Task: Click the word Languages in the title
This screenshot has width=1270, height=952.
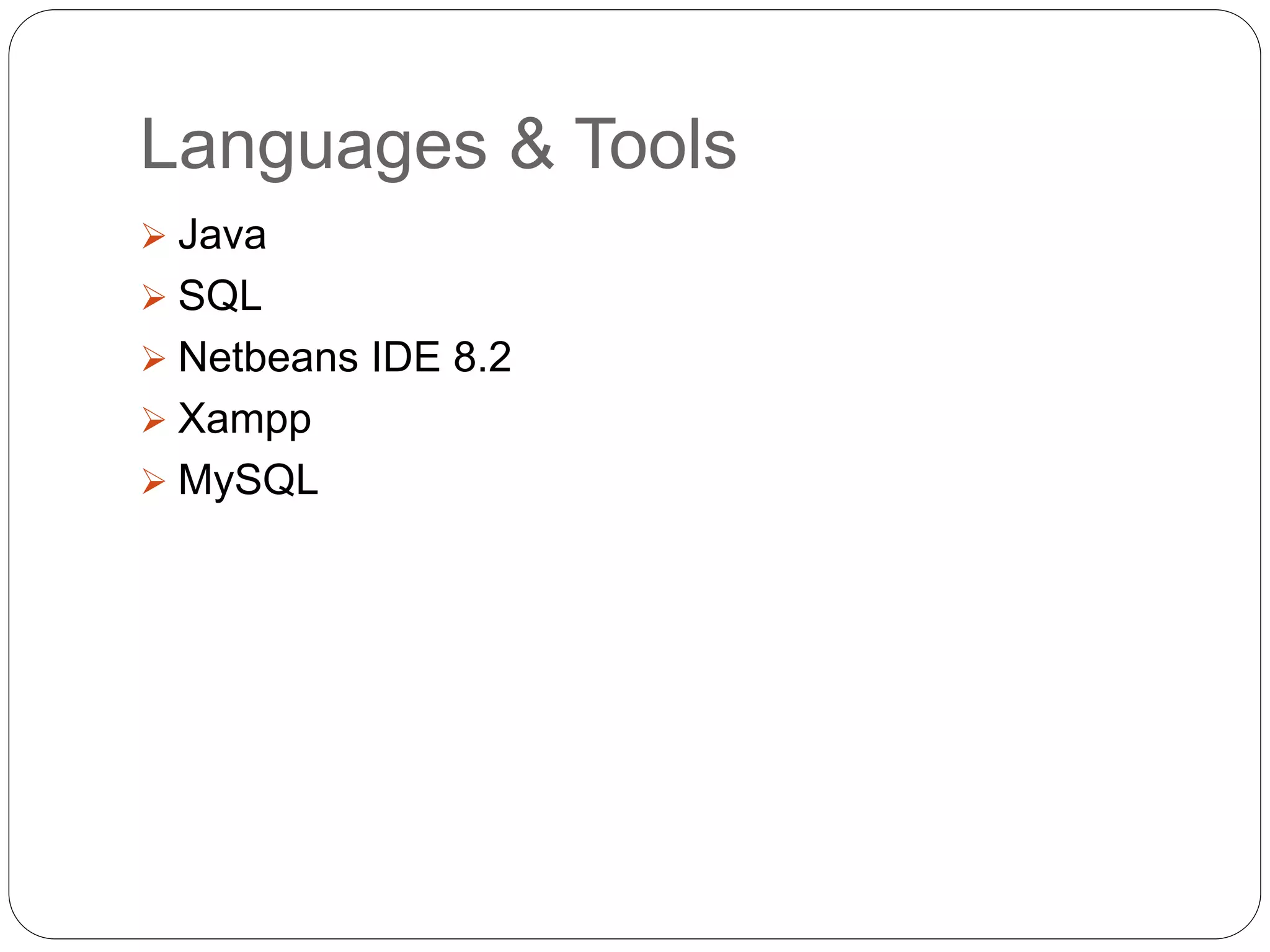Action: [314, 146]
